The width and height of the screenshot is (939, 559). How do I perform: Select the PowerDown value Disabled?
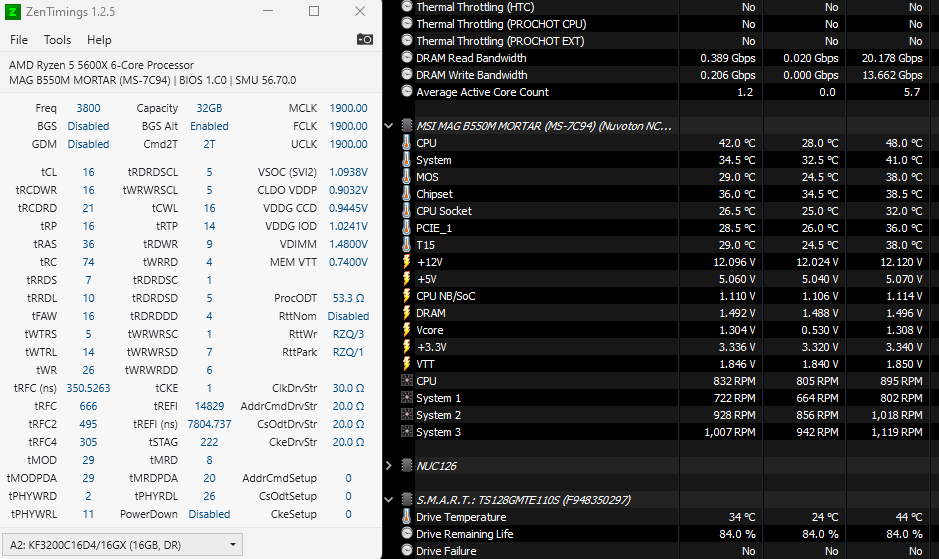[210, 514]
